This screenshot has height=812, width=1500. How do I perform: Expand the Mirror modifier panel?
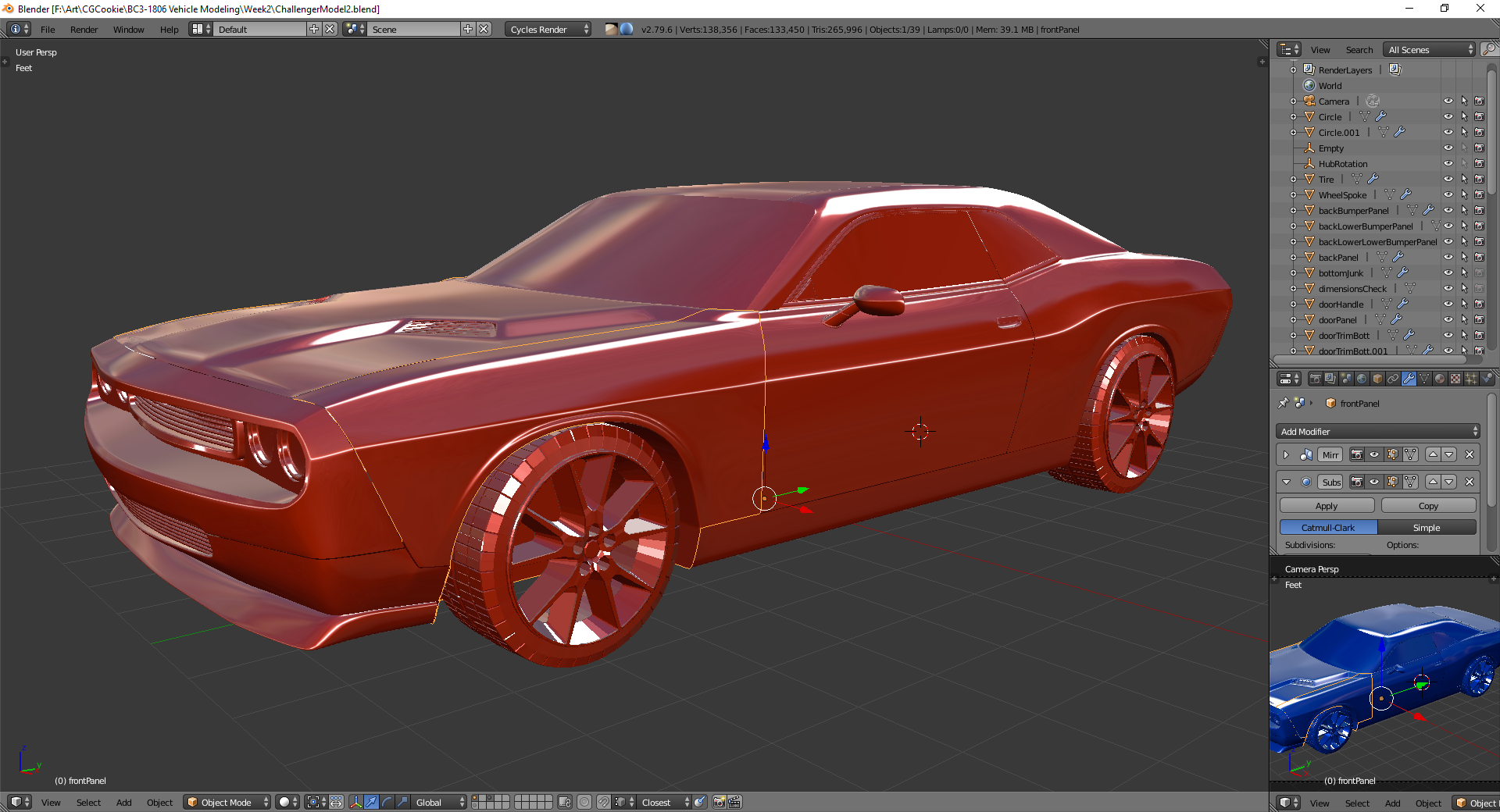click(1286, 454)
